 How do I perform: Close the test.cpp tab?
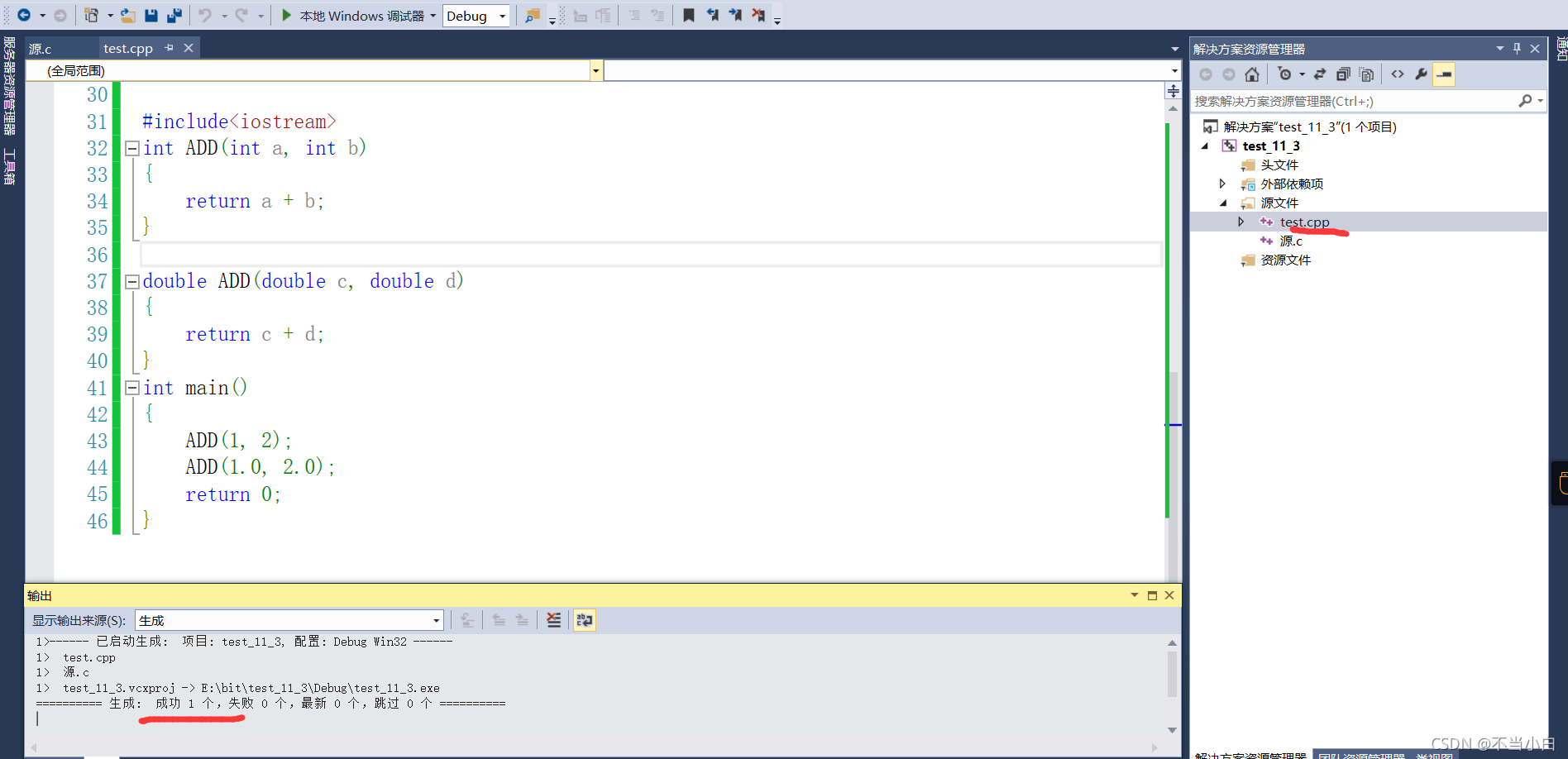click(x=189, y=48)
